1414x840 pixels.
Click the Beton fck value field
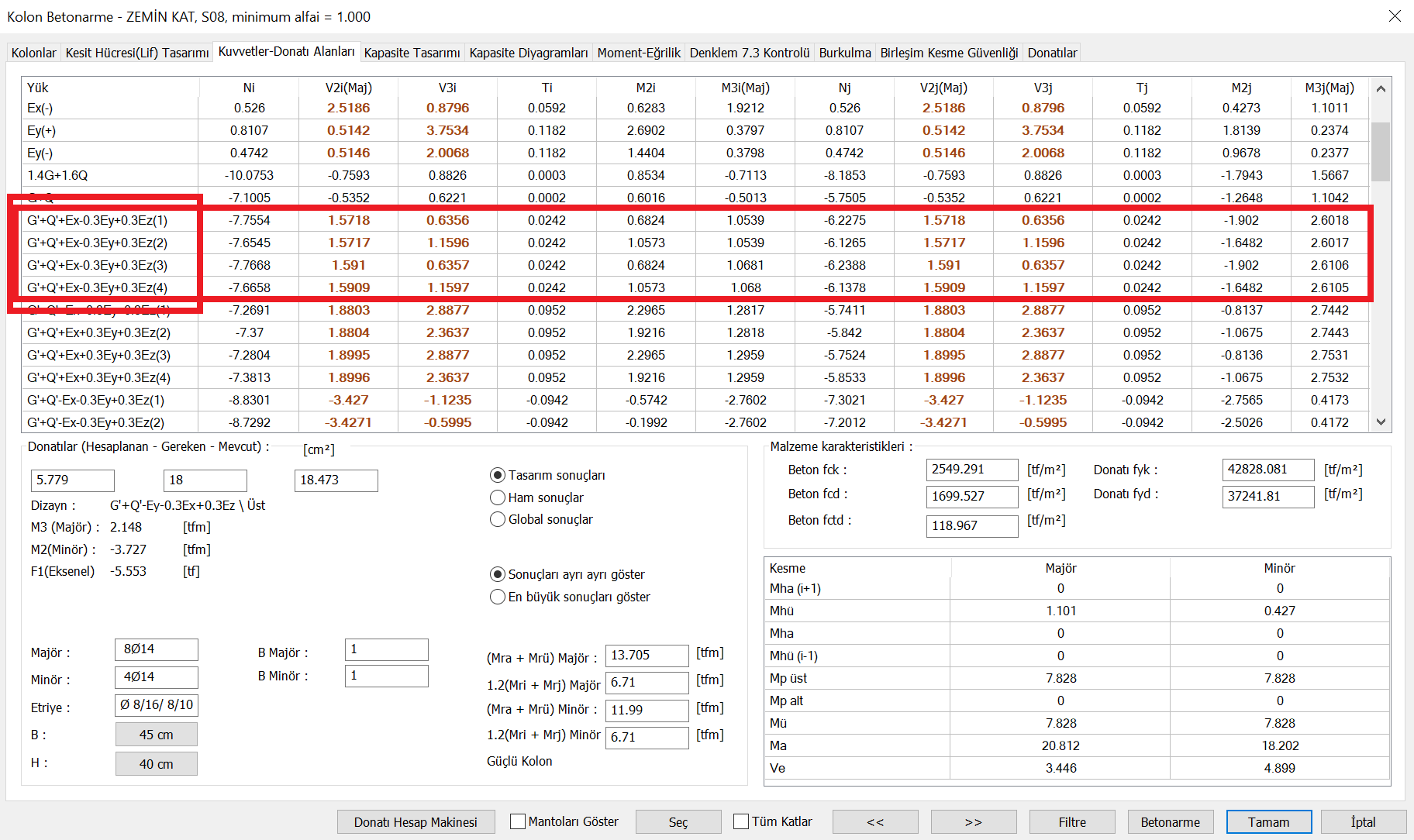(x=972, y=470)
